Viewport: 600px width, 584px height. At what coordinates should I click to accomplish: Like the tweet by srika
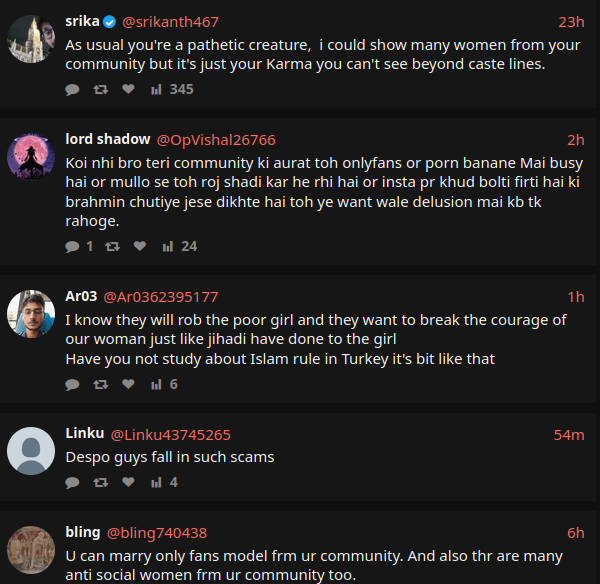tap(128, 89)
